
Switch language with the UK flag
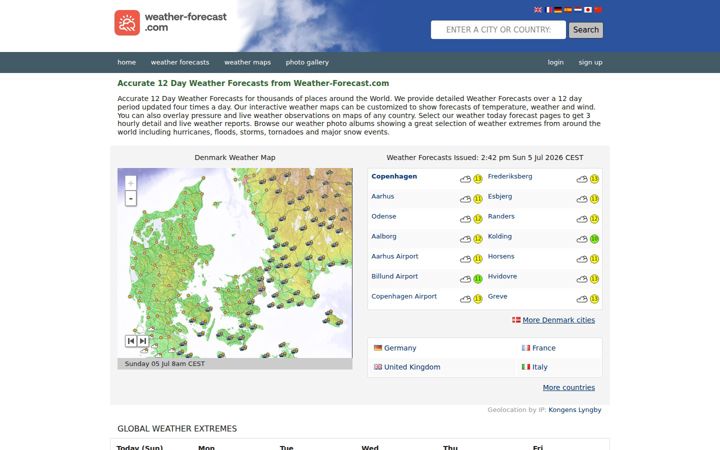[538, 10]
